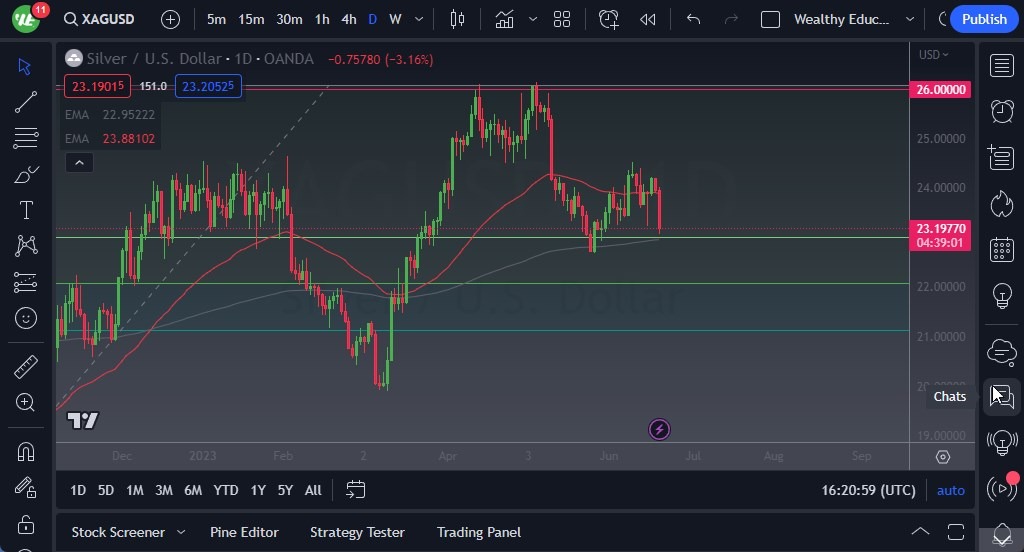
Task: Set the date range to 6M
Action: click(193, 490)
